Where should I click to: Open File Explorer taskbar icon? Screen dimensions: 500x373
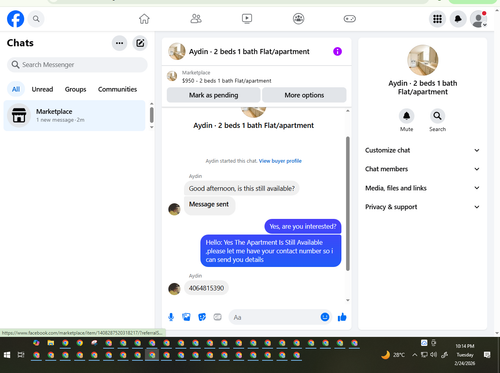pyautogui.click(x=51, y=343)
